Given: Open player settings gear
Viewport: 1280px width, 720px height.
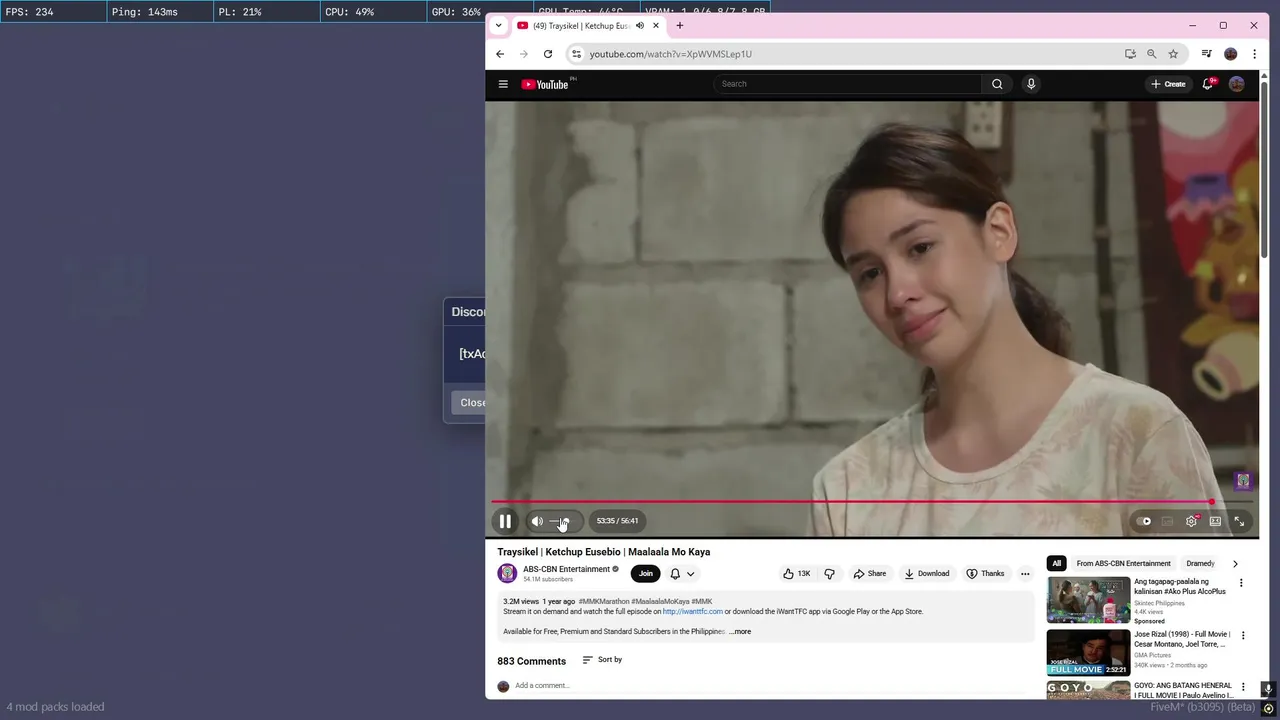Looking at the screenshot, I should (1191, 521).
